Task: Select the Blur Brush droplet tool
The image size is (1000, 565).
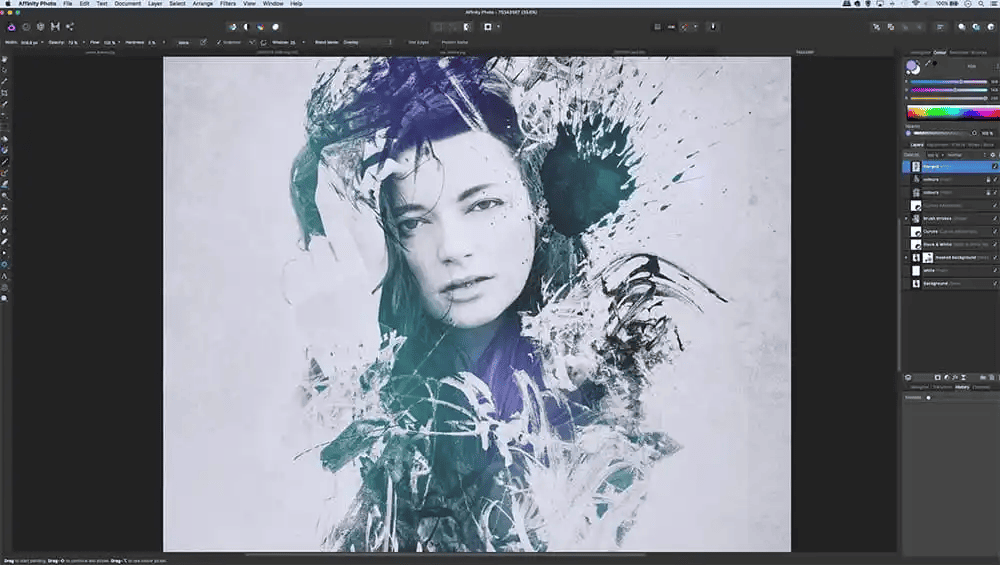Action: 4,230
